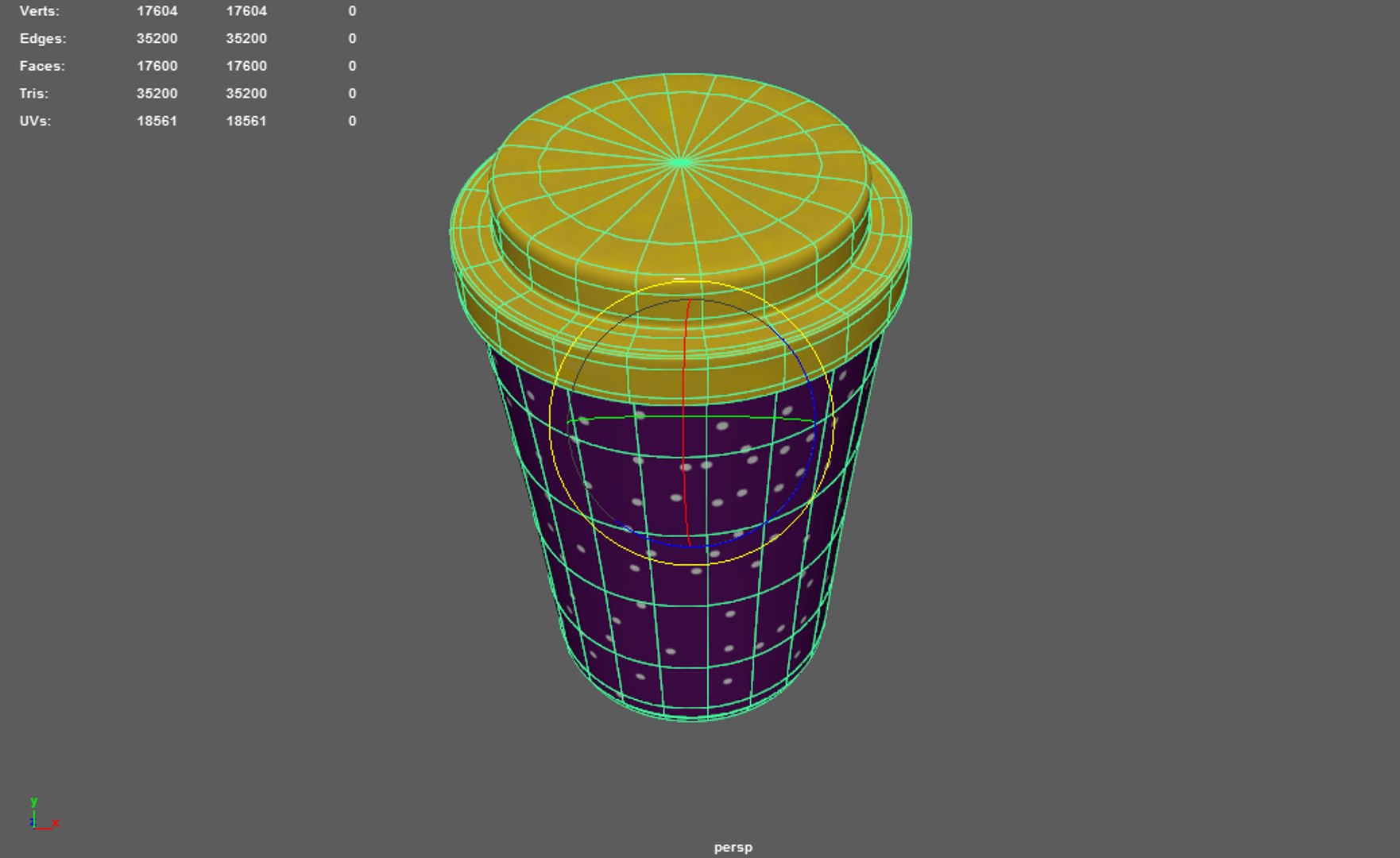Click the red rotate manipulator arc

(x=684, y=421)
